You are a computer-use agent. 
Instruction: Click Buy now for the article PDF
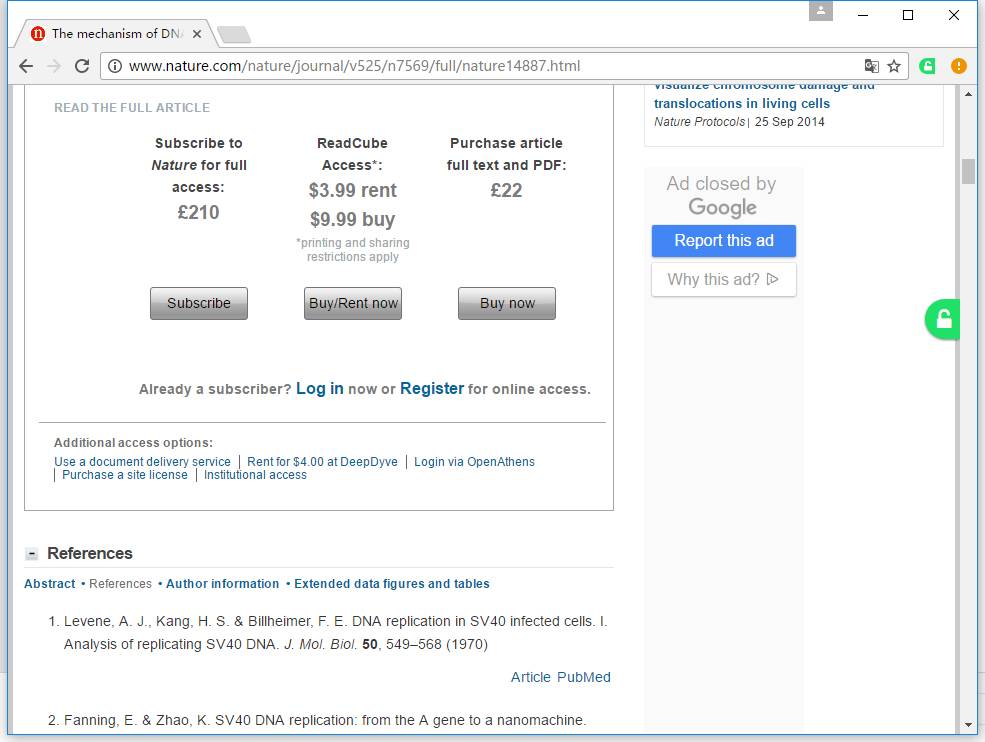tap(507, 303)
